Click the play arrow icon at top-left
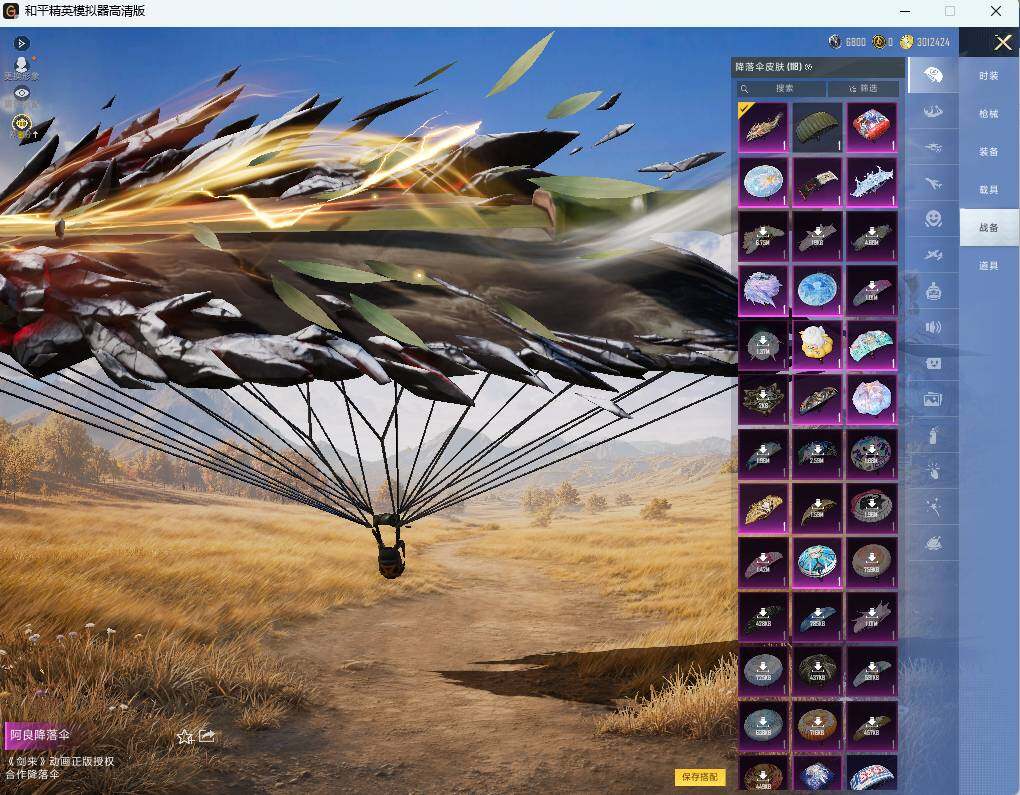 pyautogui.click(x=21, y=43)
